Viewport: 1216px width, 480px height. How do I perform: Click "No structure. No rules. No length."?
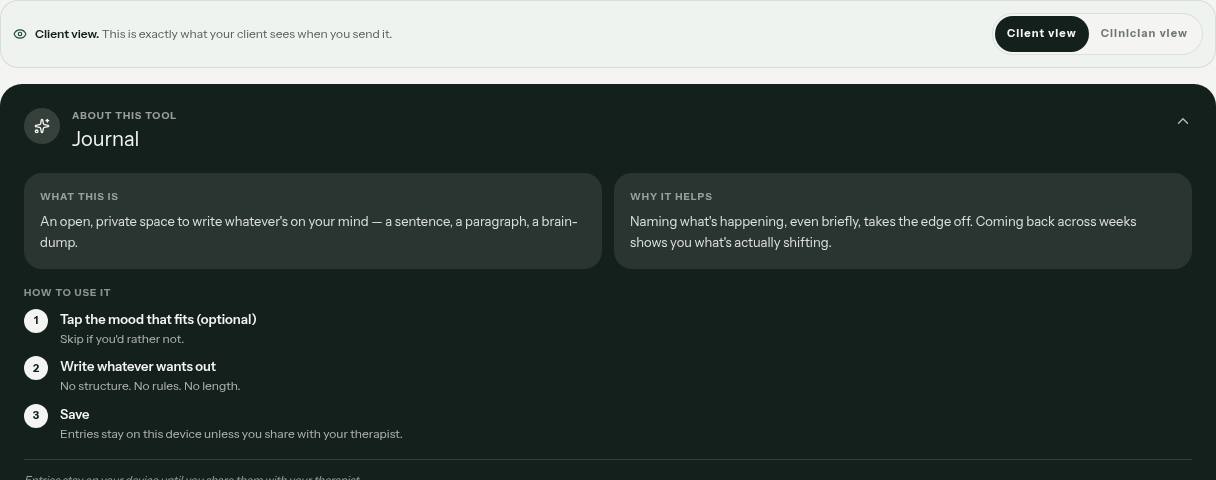150,386
